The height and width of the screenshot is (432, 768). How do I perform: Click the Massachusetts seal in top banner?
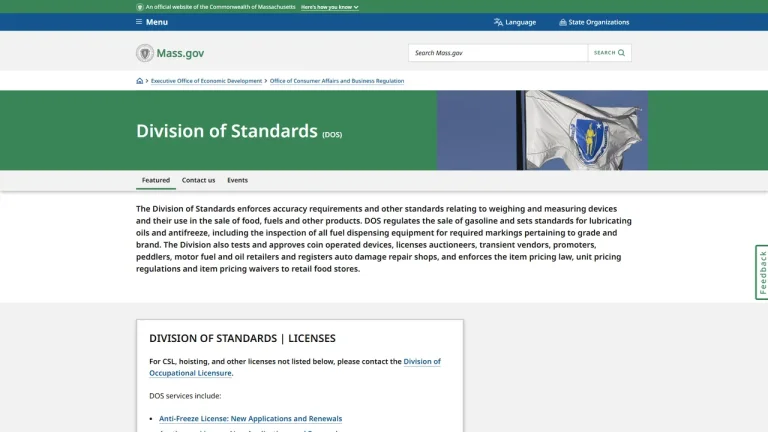click(x=140, y=7)
